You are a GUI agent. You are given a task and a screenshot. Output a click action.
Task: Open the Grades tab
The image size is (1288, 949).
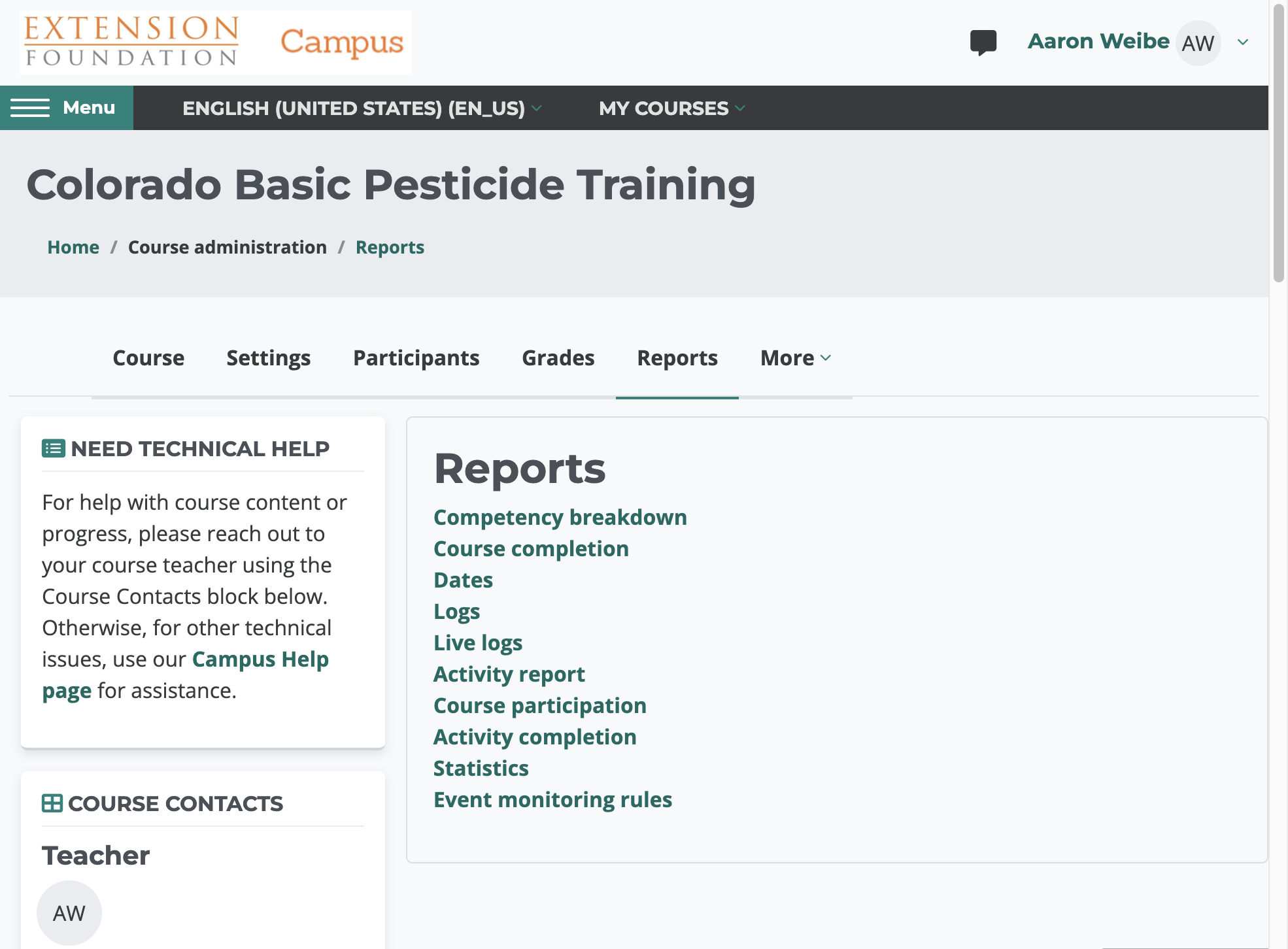click(x=558, y=358)
